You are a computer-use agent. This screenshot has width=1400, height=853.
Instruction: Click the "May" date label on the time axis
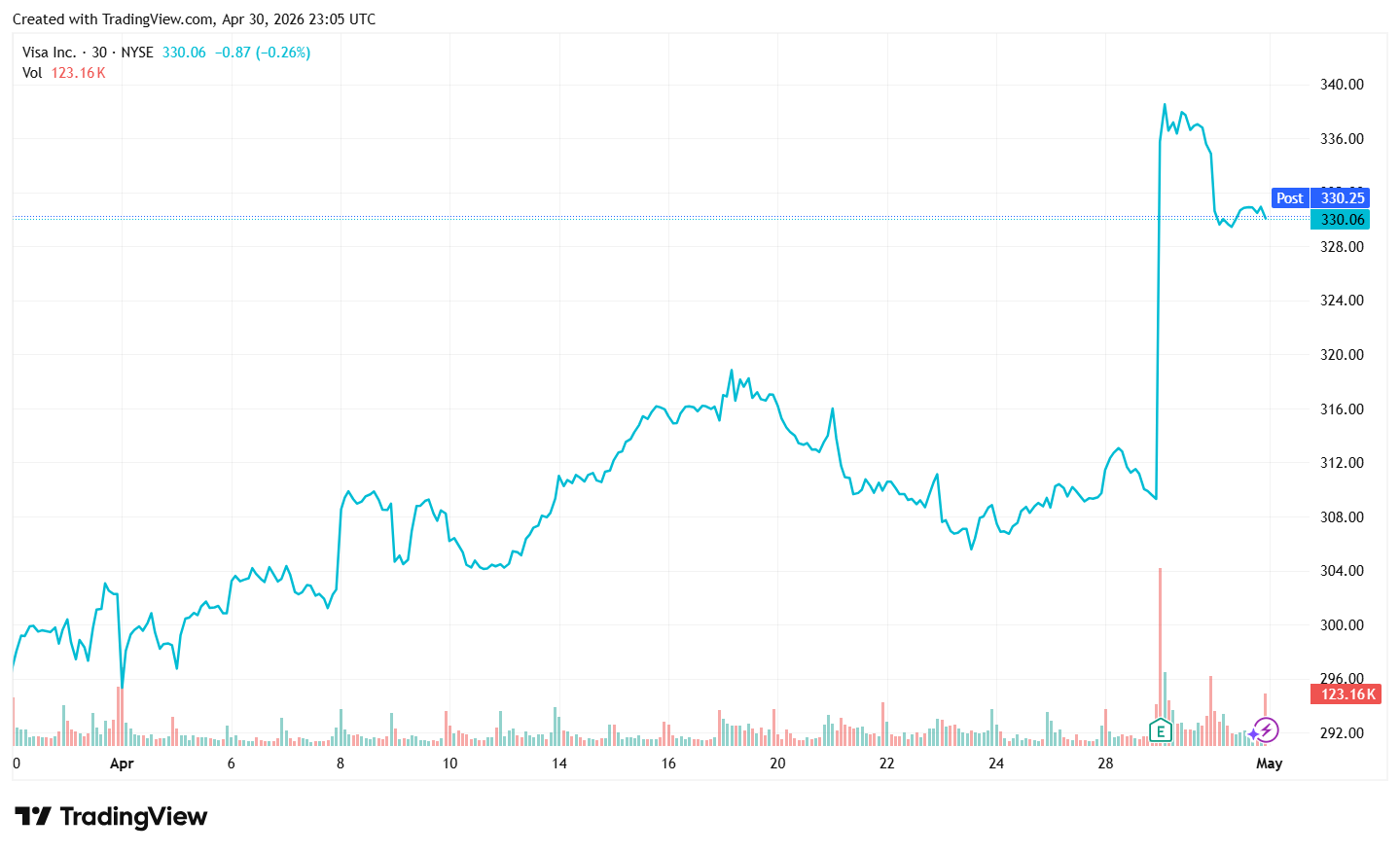point(1270,764)
